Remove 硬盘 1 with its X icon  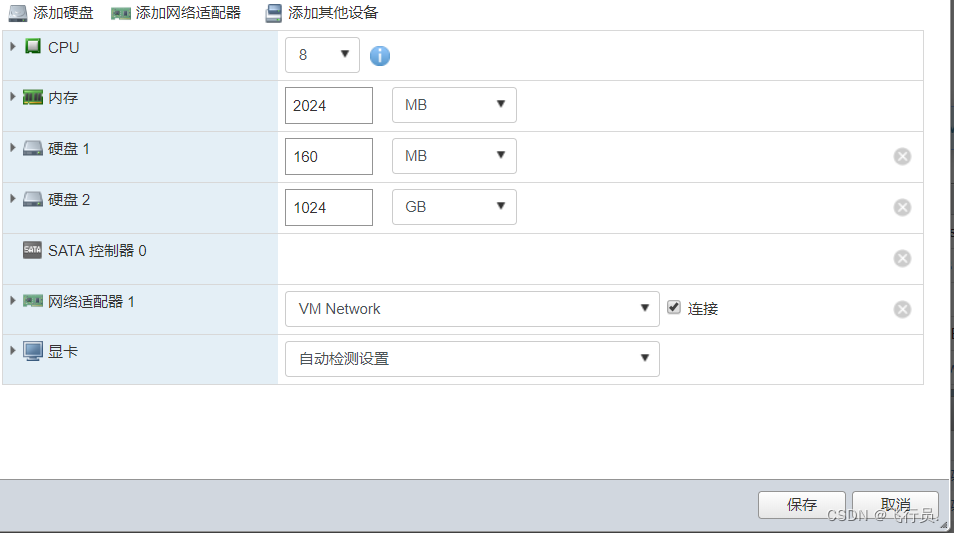pyautogui.click(x=902, y=156)
